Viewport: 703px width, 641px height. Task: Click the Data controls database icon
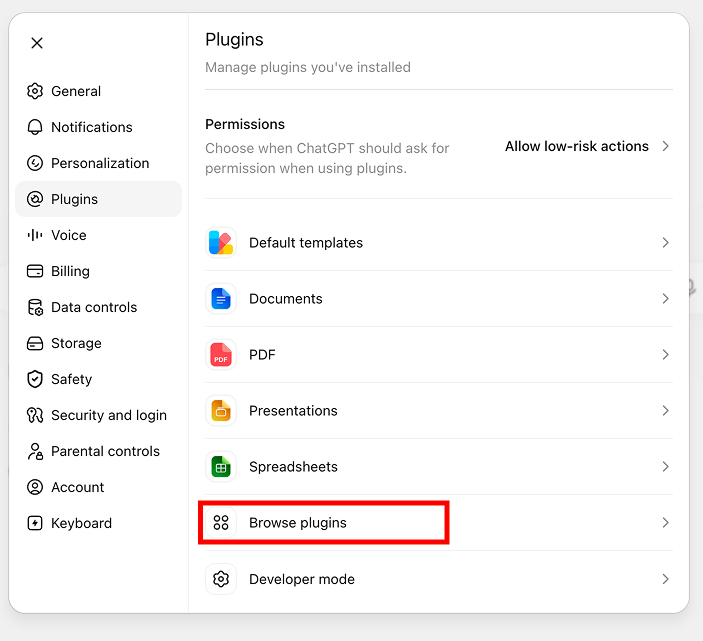(35, 307)
